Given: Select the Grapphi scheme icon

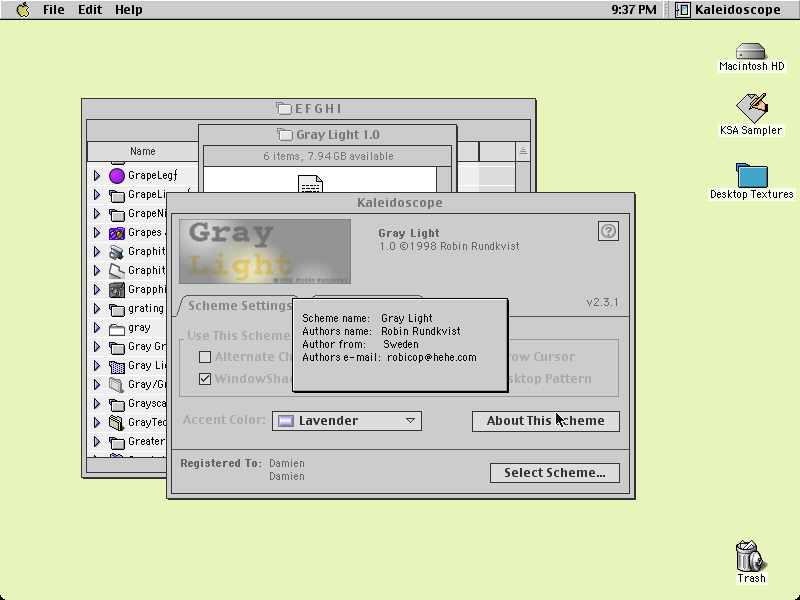Looking at the screenshot, I should coord(117,290).
